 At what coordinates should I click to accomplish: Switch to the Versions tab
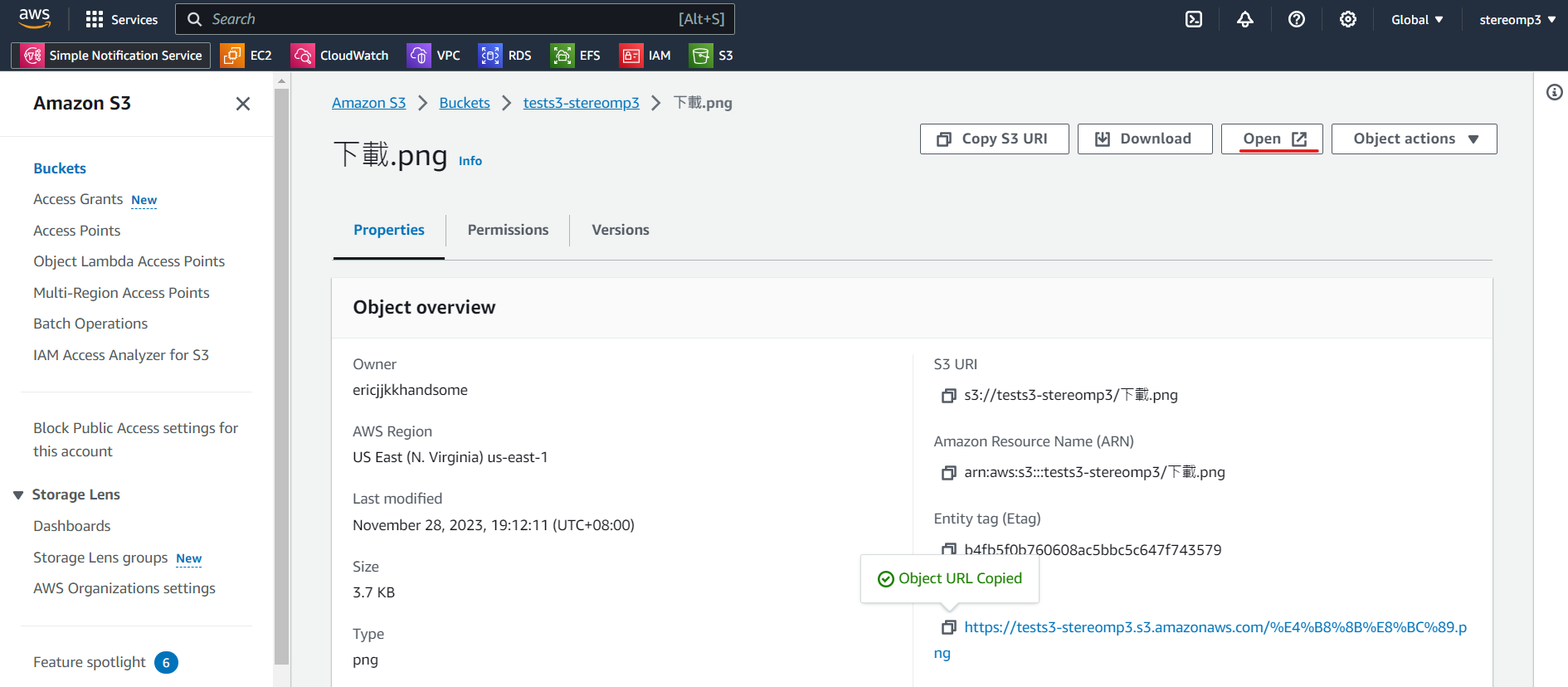click(621, 230)
